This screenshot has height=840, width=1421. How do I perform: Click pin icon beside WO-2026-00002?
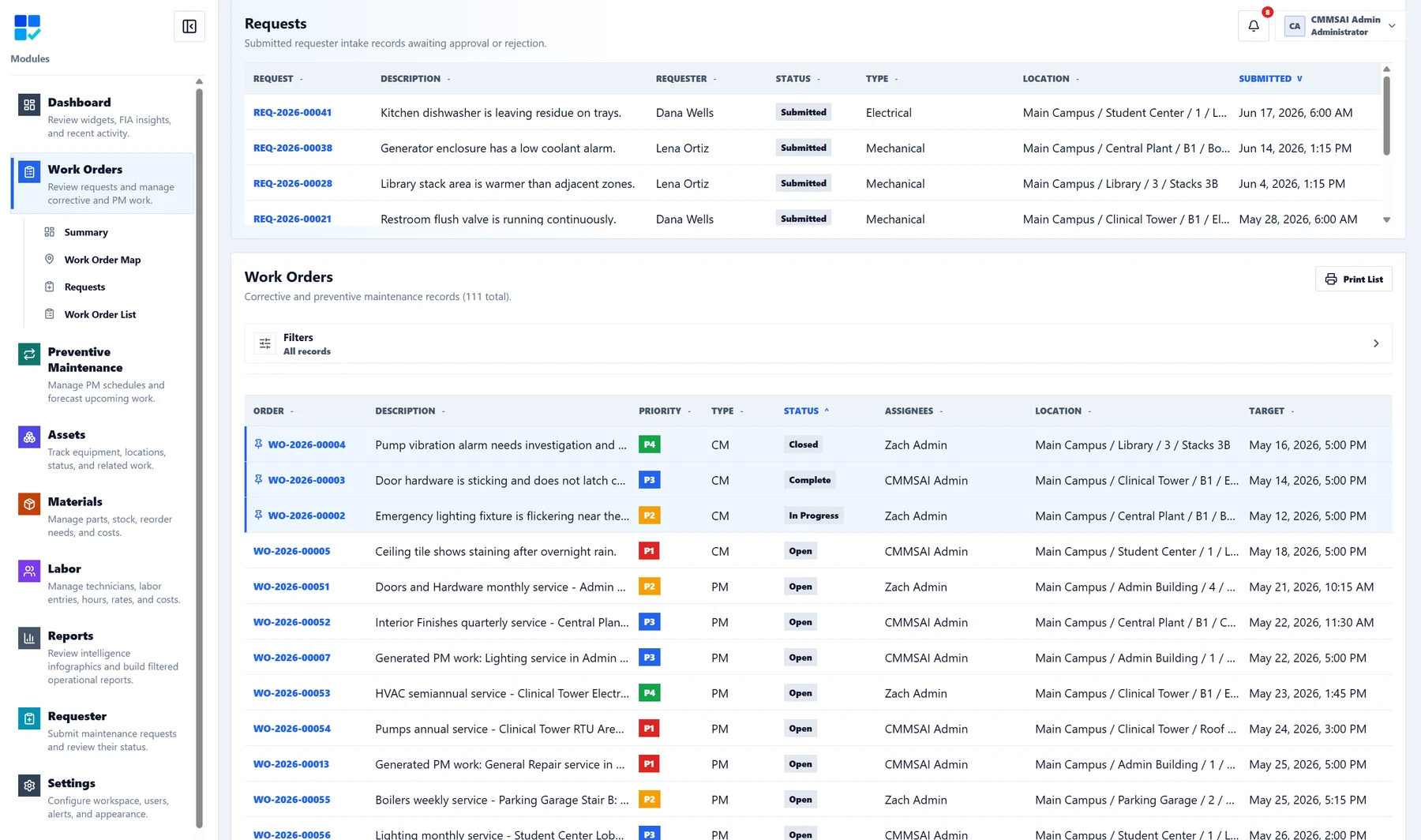258,516
